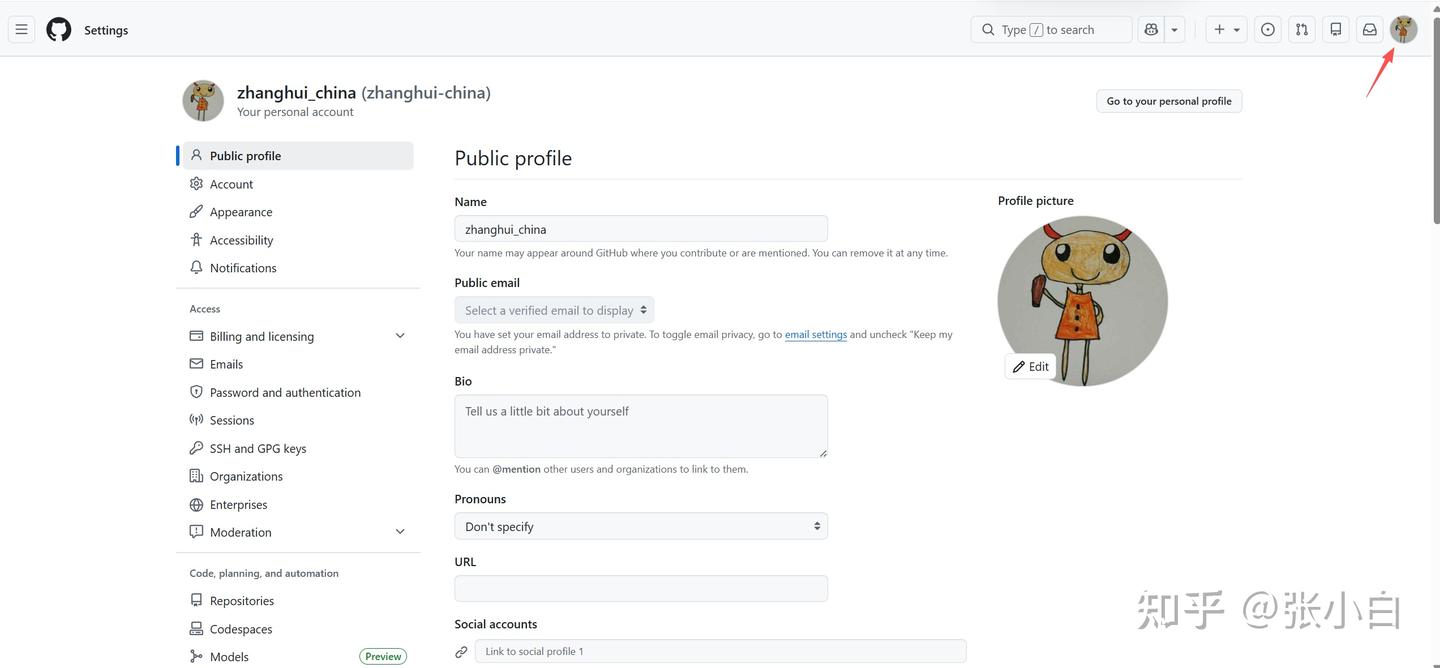This screenshot has width=1440, height=668.
Task: Click the Bio text area
Action: [641, 426]
